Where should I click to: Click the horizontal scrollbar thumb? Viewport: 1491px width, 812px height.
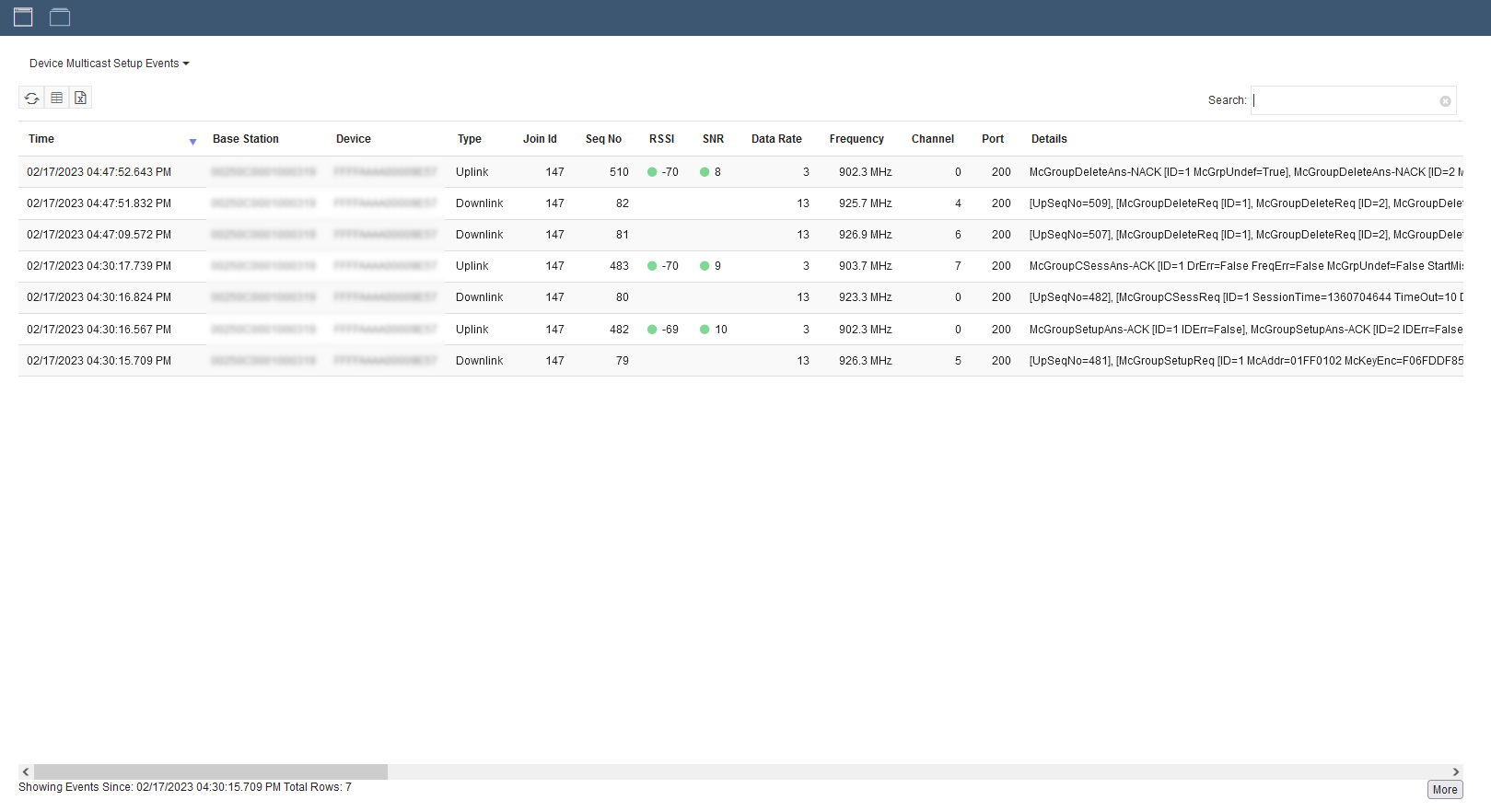[x=210, y=771]
